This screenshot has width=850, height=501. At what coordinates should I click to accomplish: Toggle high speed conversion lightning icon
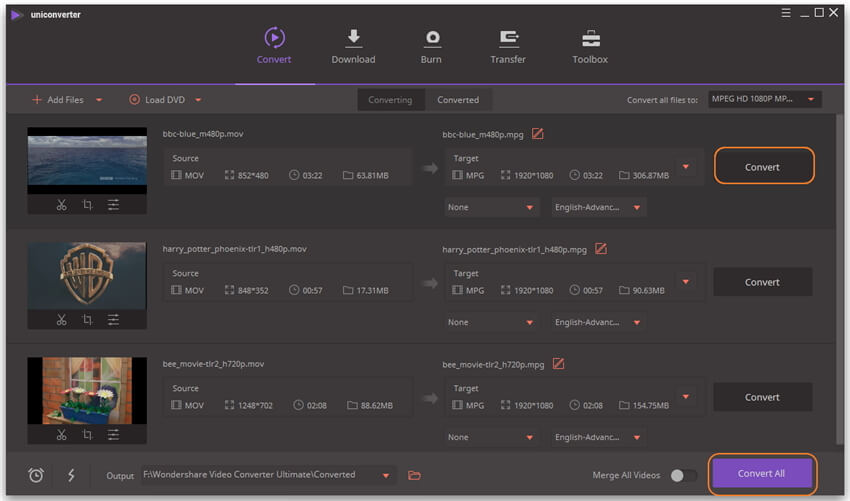tap(71, 475)
